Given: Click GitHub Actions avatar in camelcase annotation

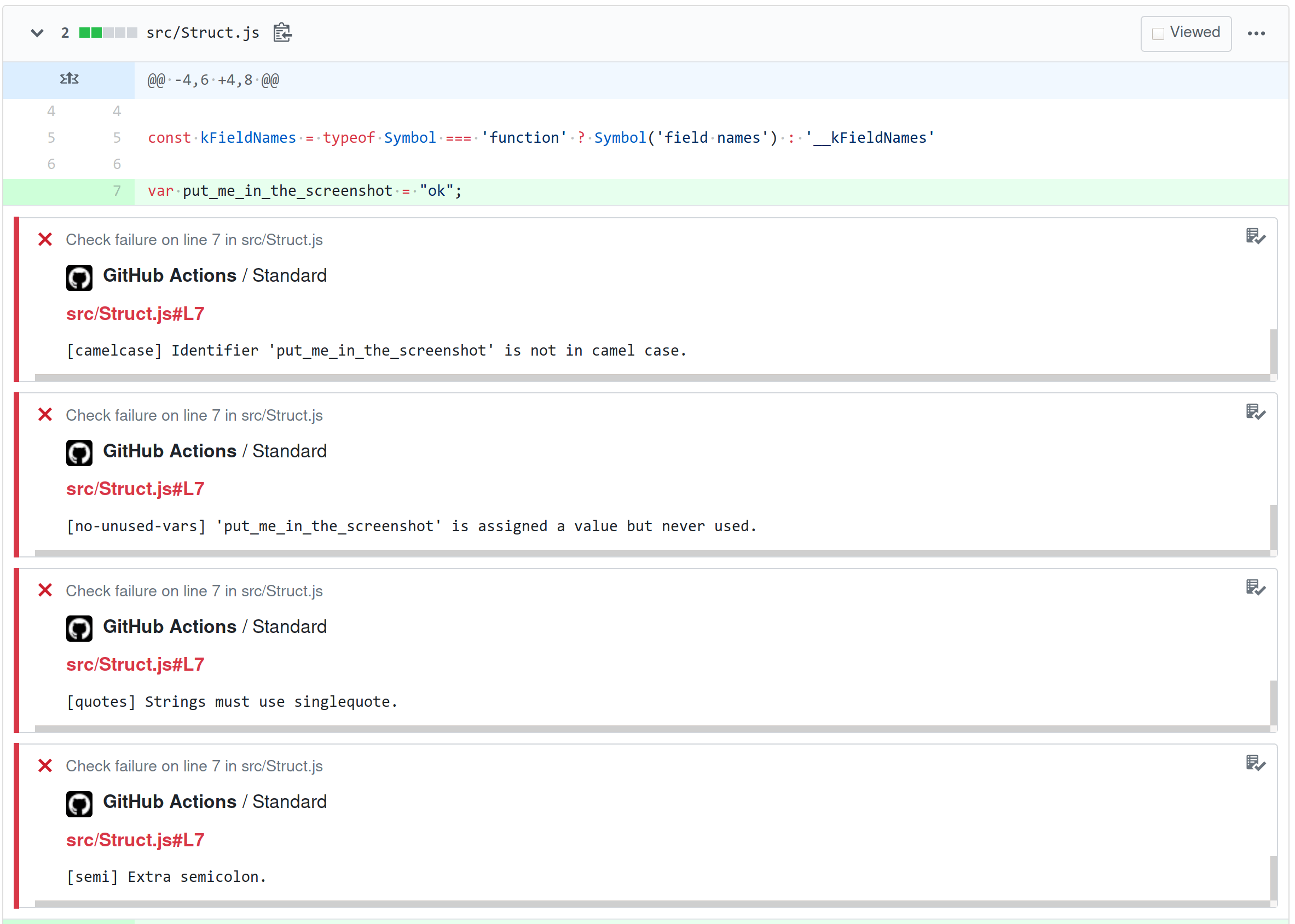Looking at the screenshot, I should [x=79, y=278].
